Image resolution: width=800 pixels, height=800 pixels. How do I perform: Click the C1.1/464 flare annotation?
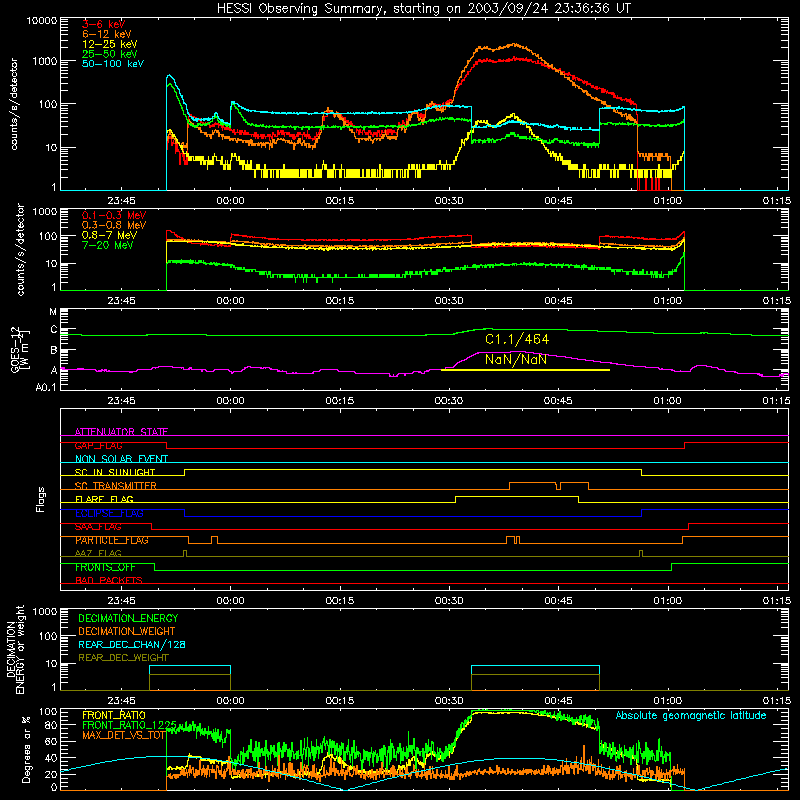pos(517,339)
